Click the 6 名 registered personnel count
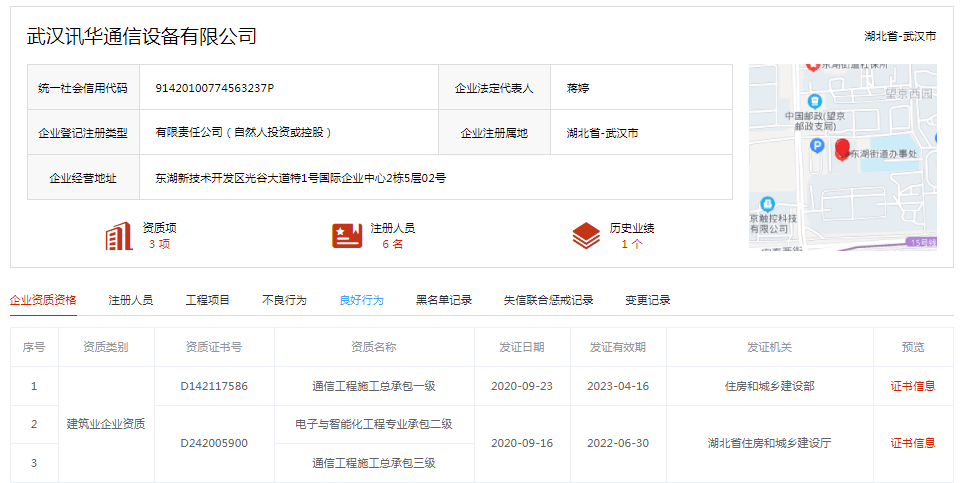 [392, 244]
